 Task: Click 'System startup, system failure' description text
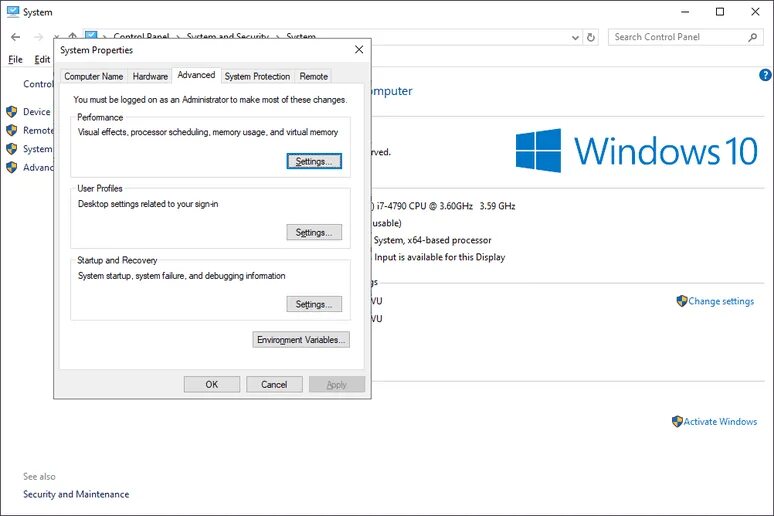[x=182, y=276]
